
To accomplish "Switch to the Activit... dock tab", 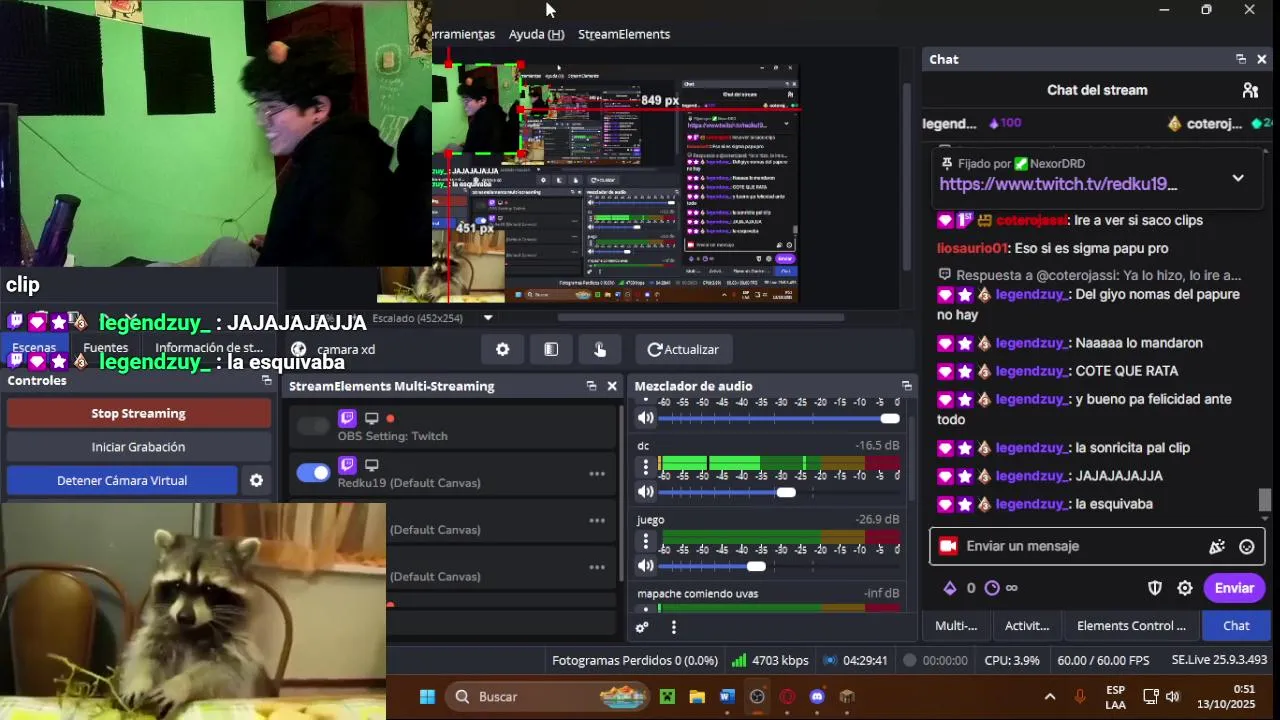I will tap(1027, 626).
